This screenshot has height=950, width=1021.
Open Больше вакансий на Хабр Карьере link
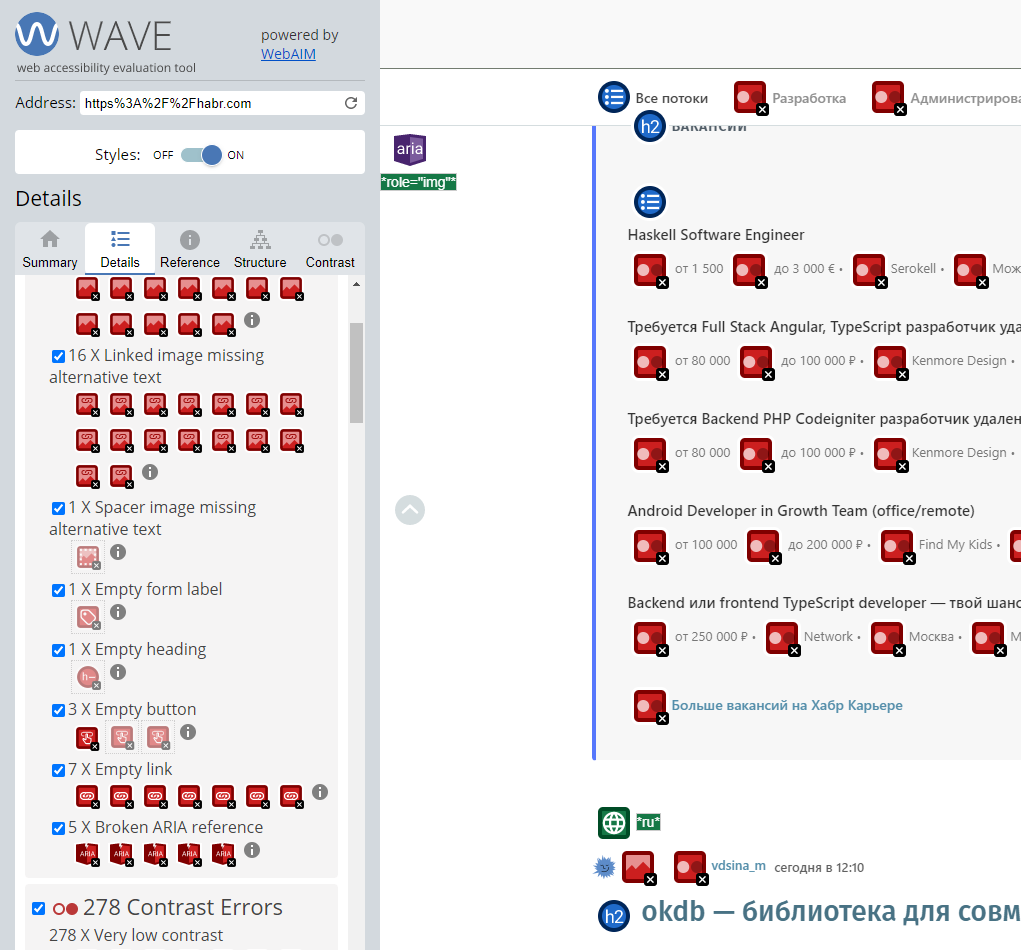click(787, 705)
